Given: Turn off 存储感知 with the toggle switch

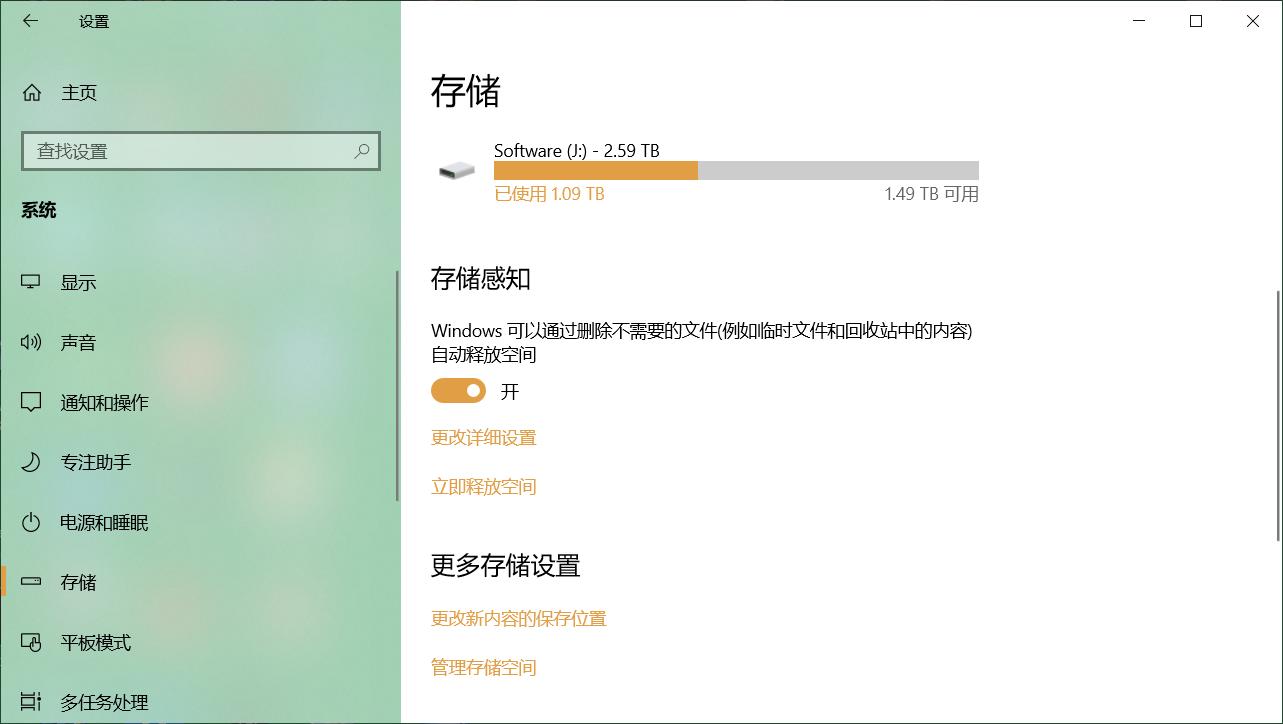Looking at the screenshot, I should click(x=458, y=390).
